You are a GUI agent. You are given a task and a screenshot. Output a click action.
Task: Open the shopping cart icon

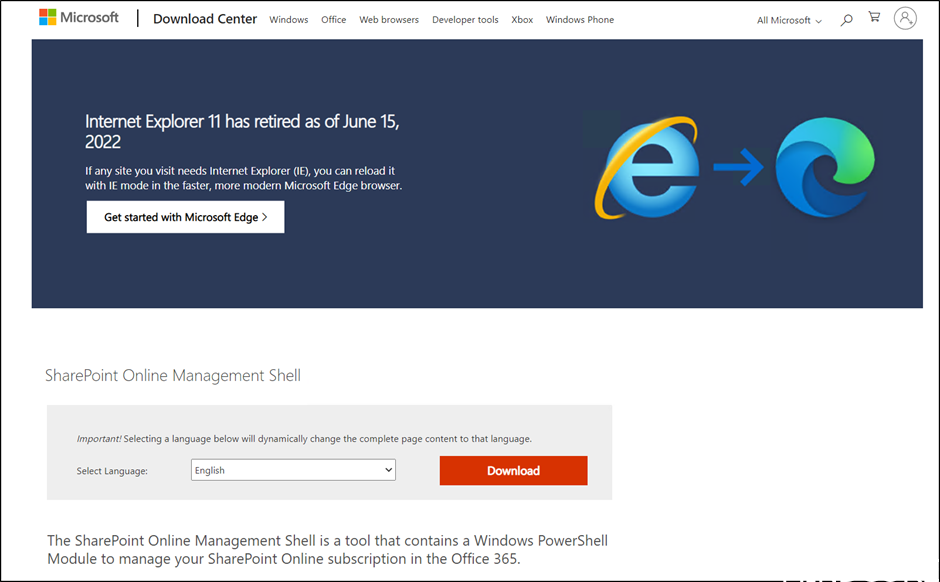click(874, 17)
